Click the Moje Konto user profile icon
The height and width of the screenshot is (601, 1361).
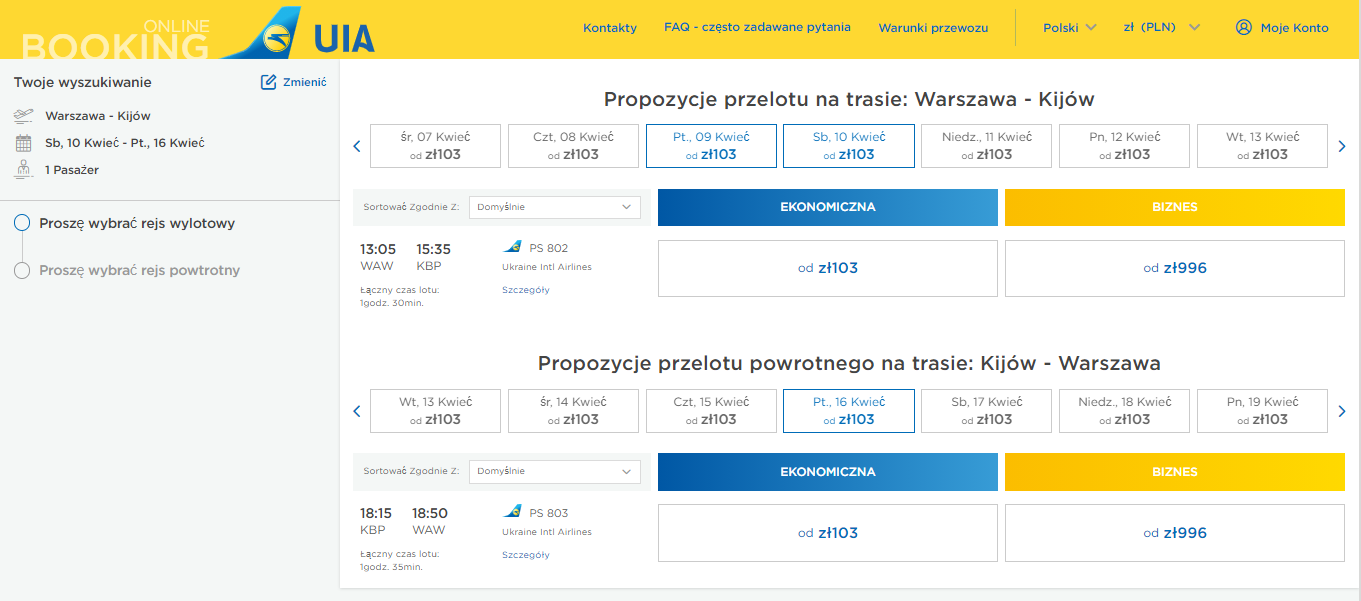pos(1244,27)
